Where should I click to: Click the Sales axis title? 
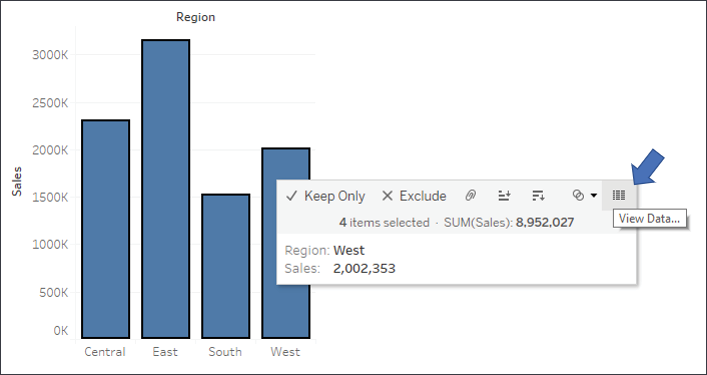[x=17, y=181]
